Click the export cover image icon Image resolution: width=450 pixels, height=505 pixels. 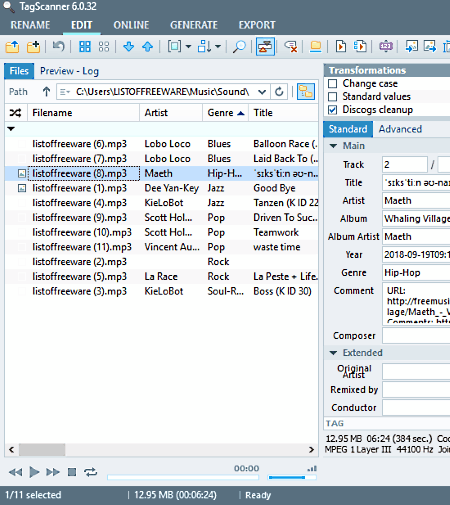tap(430, 46)
